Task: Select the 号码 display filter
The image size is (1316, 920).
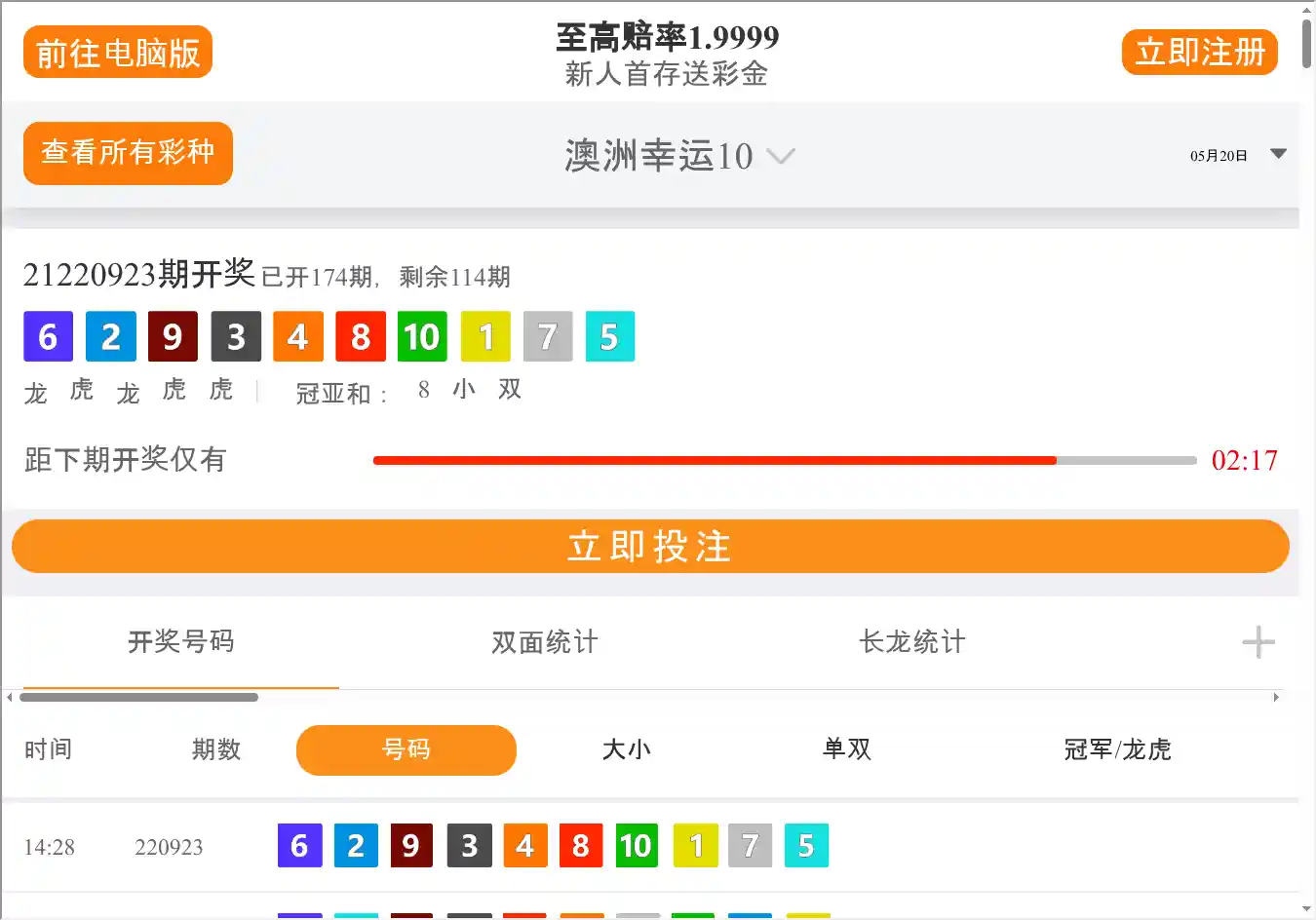Action: [406, 749]
